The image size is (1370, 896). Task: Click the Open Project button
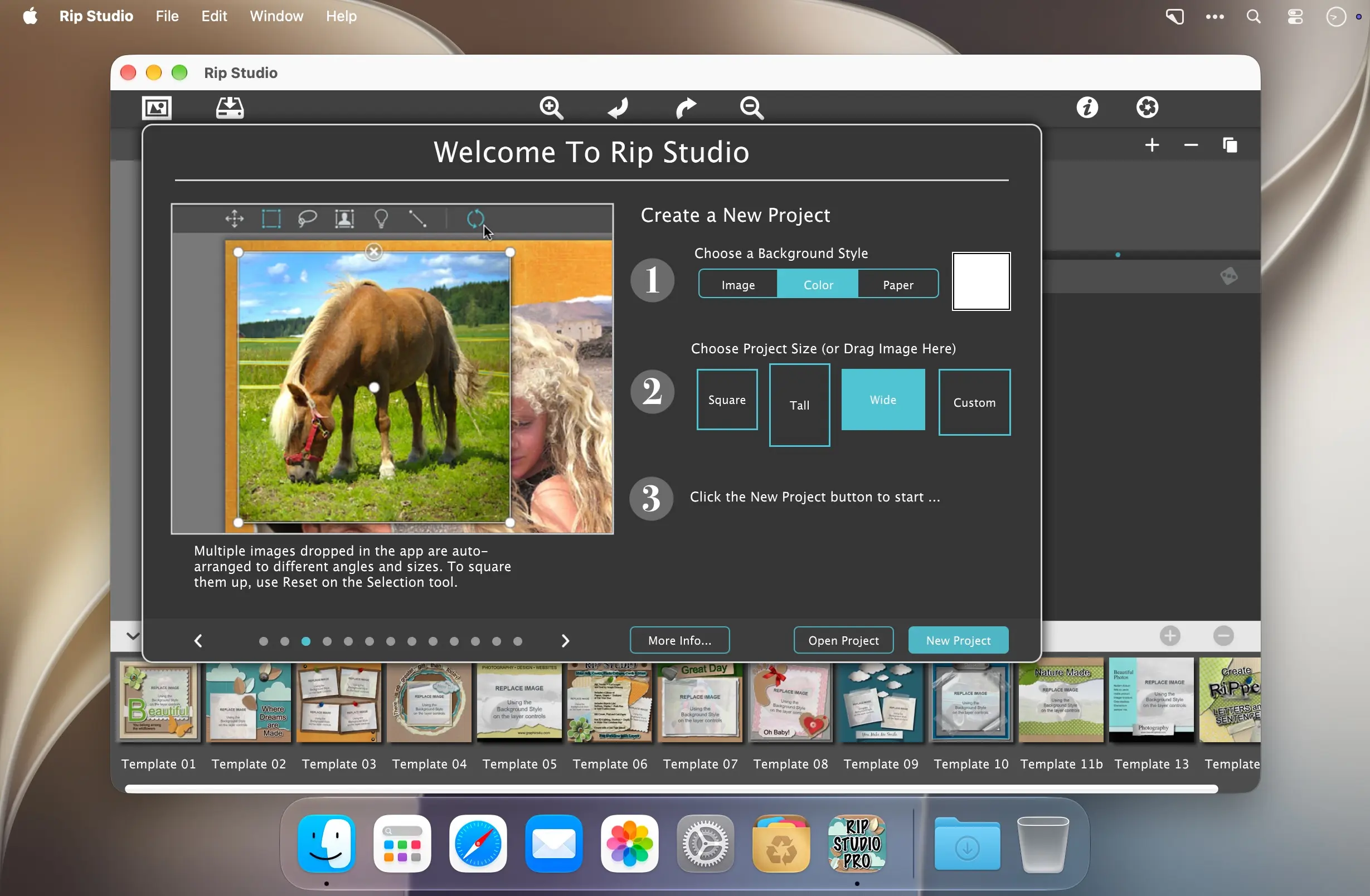click(843, 640)
